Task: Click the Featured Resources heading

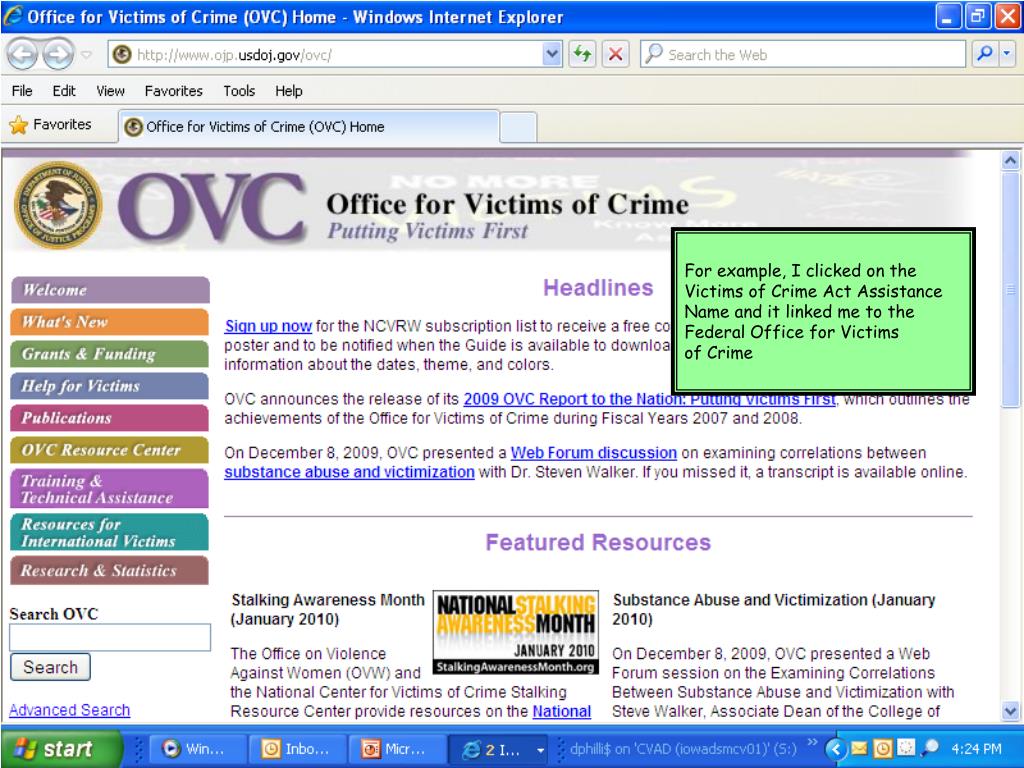Action: click(x=598, y=542)
